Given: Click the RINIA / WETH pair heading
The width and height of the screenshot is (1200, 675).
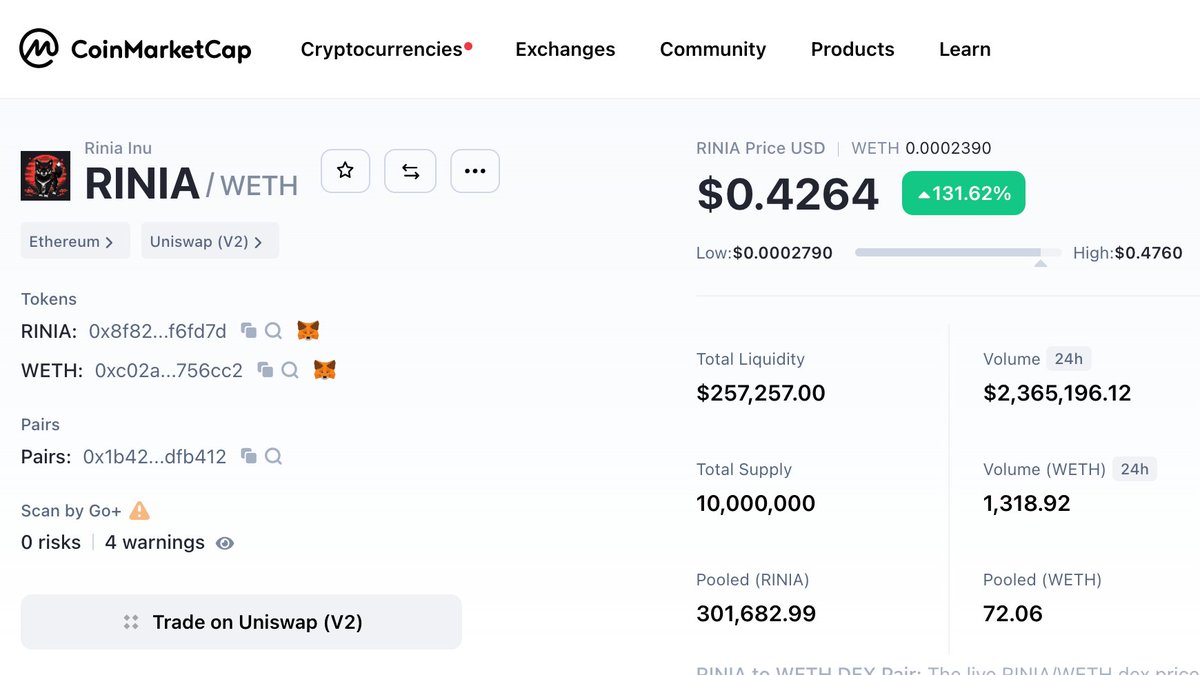Looking at the screenshot, I should [x=191, y=184].
